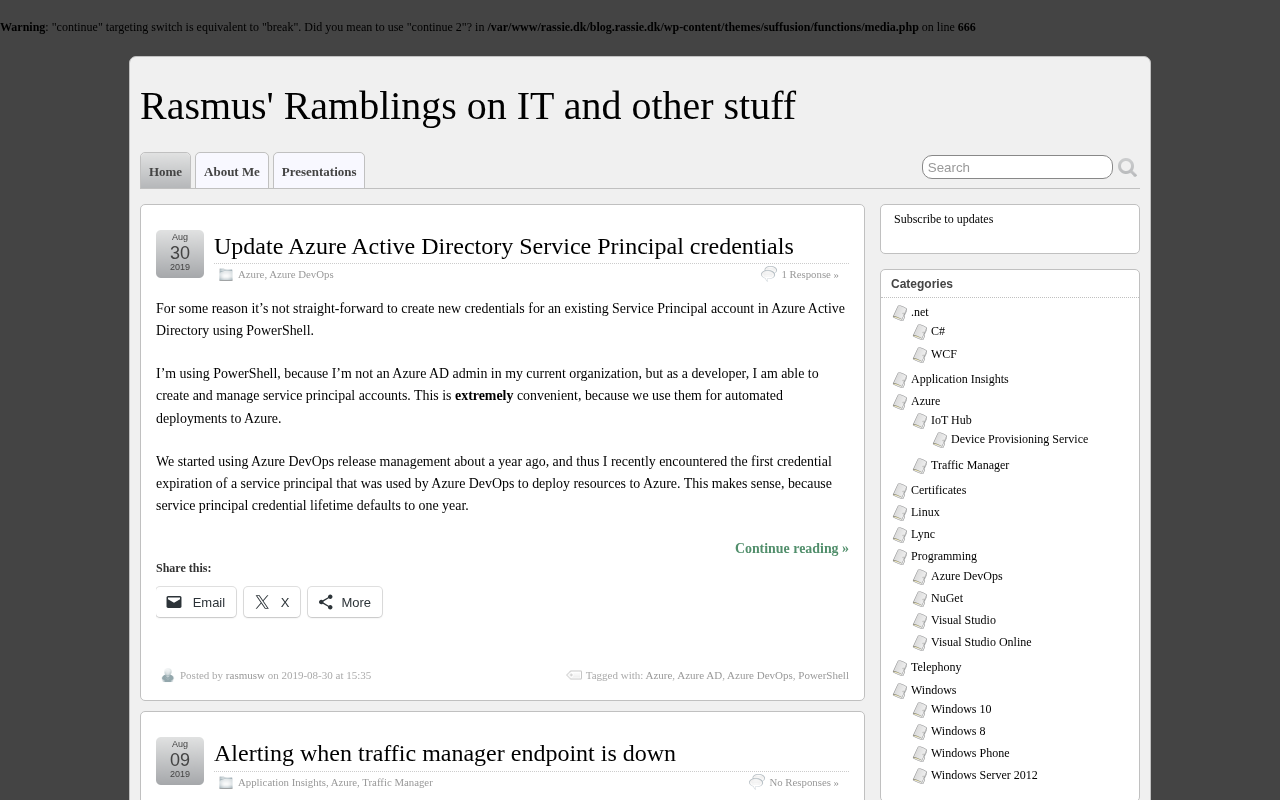This screenshot has width=1280, height=800.
Task: Click the category folder icon under first post title
Action: [x=226, y=275]
